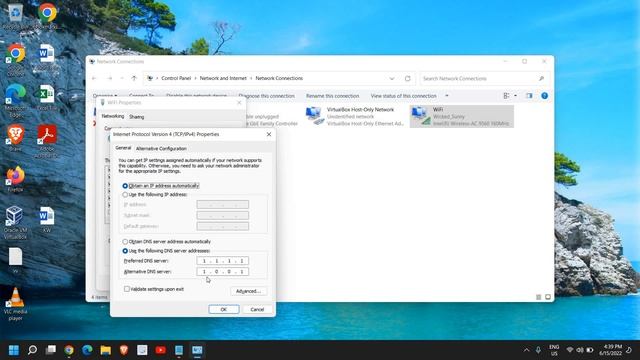Close the IPv4 Properties dialog
This screenshot has height=360, width=640.
click(269, 134)
